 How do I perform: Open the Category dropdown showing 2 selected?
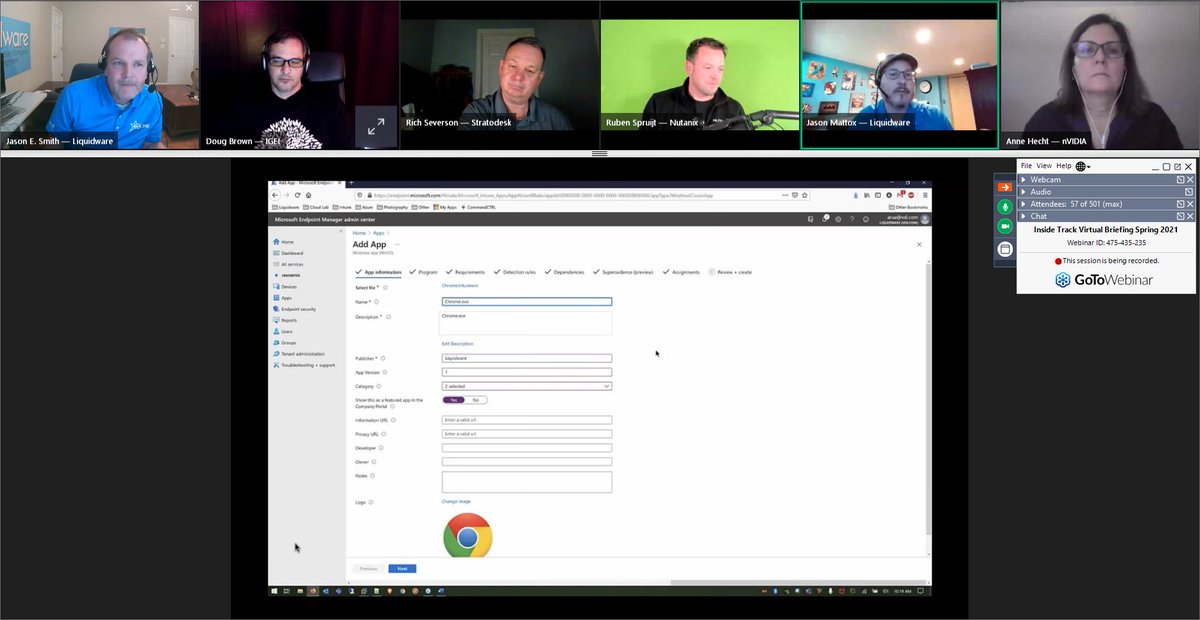(x=527, y=386)
